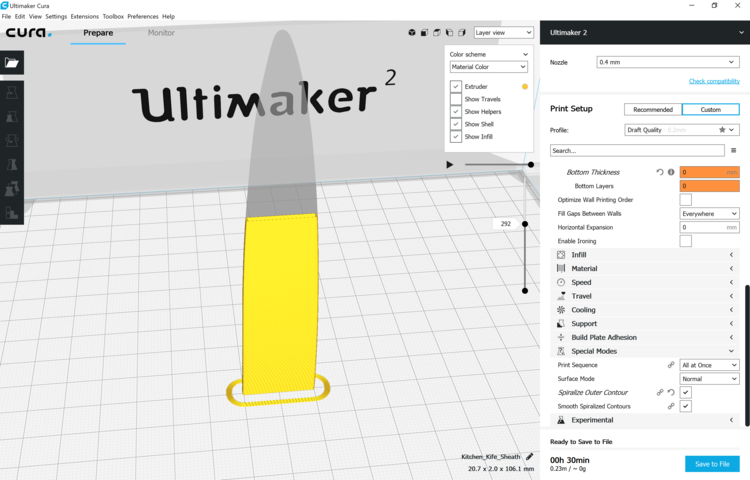
Task: Click link icon next to Print Sequence
Action: [x=671, y=365]
